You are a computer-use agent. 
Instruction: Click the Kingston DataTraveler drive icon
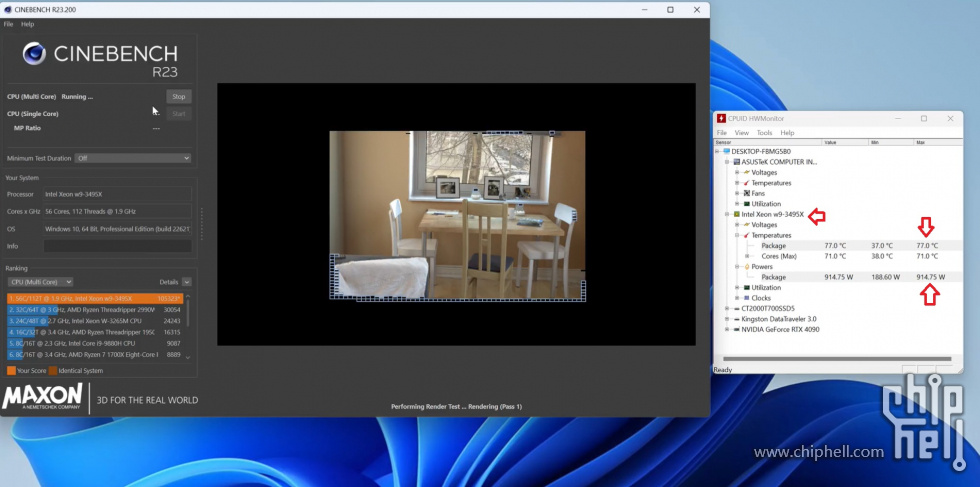pos(736,319)
